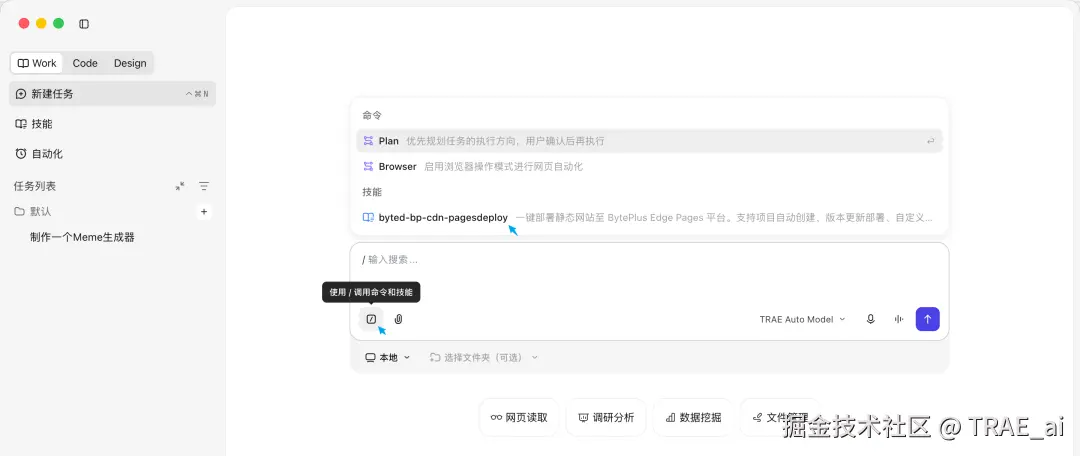Click the slash command and skills icon
The width and height of the screenshot is (1080, 456).
click(x=371, y=319)
